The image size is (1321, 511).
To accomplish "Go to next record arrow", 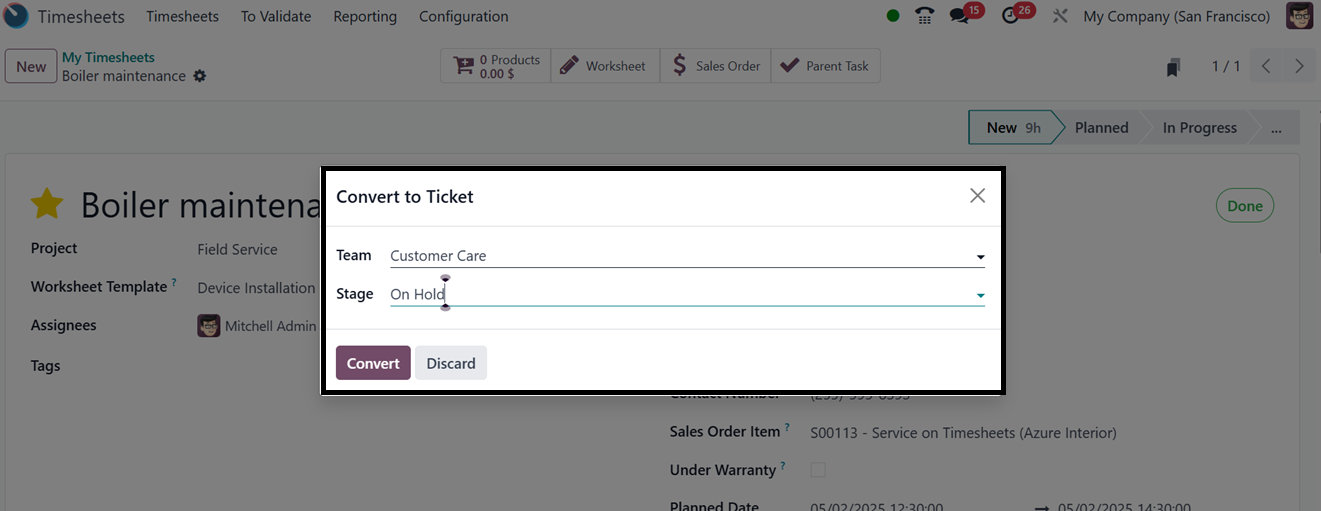I will coord(1299,66).
